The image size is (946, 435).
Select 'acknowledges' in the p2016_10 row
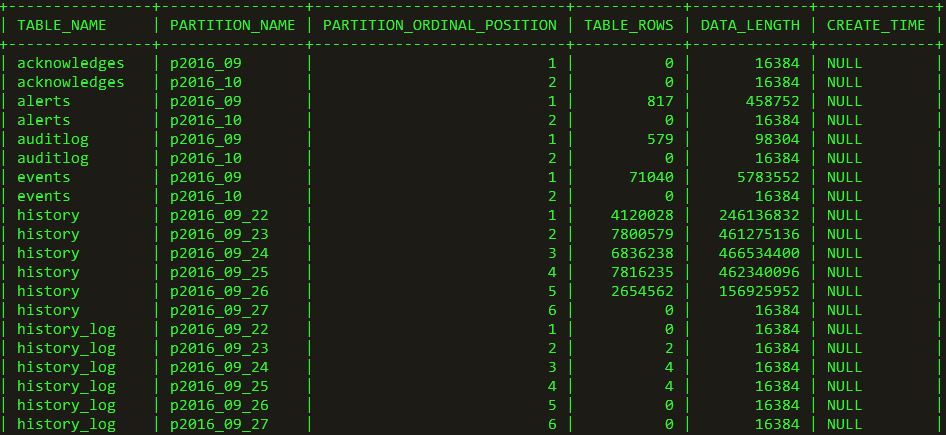(71, 82)
